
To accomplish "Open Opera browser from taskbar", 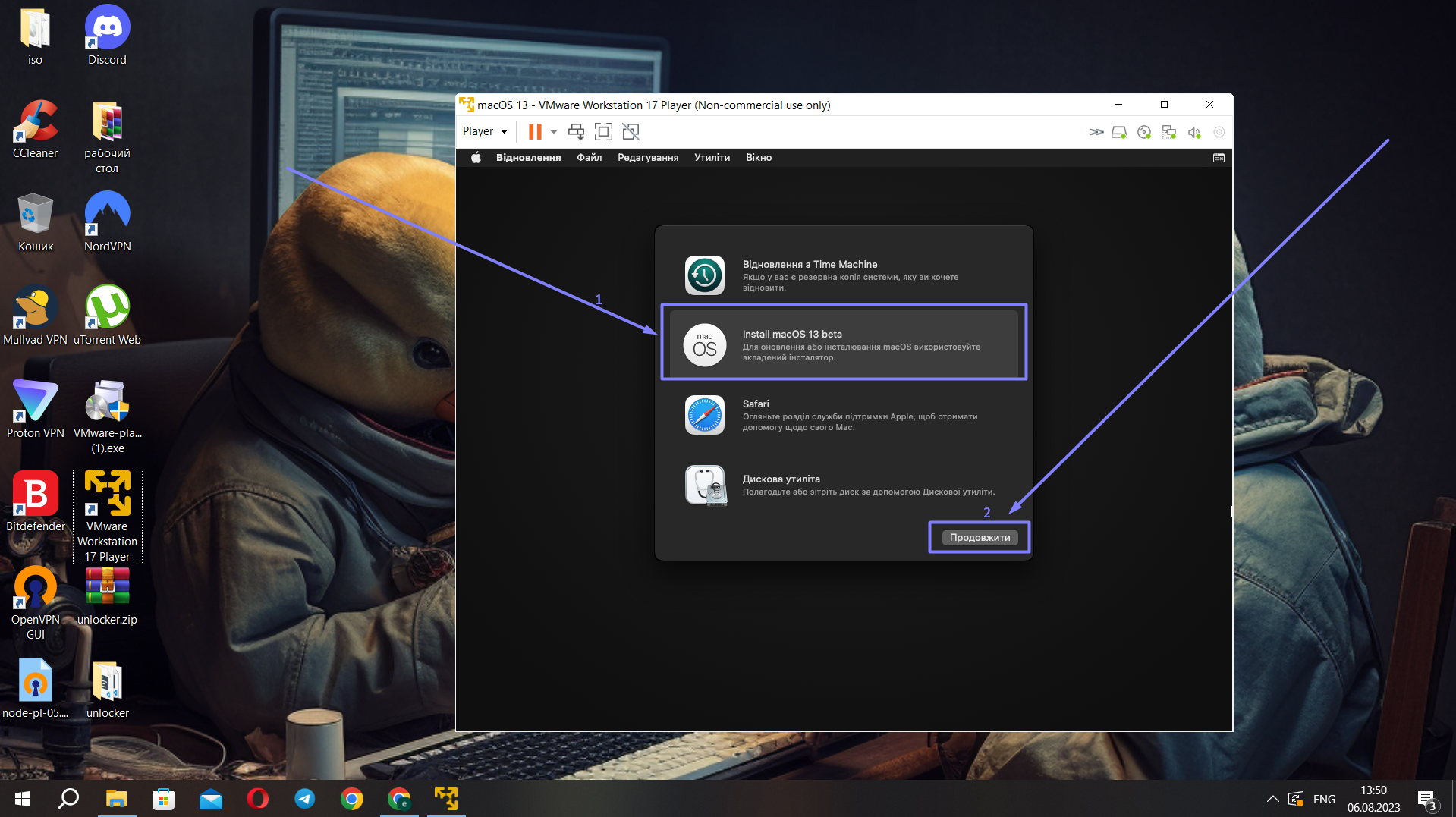I will pyautogui.click(x=257, y=799).
